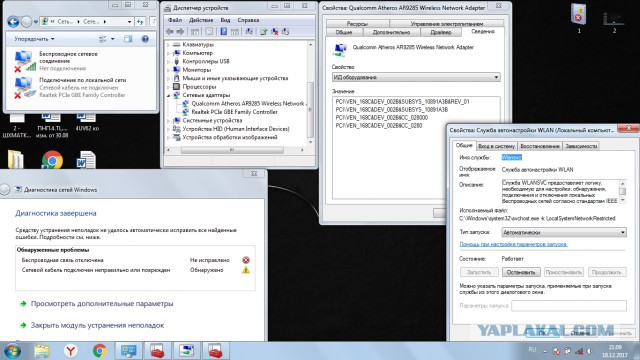640x360 pixels.
Task: Collapse Сетевые адаптеры node
Action: 168,95
